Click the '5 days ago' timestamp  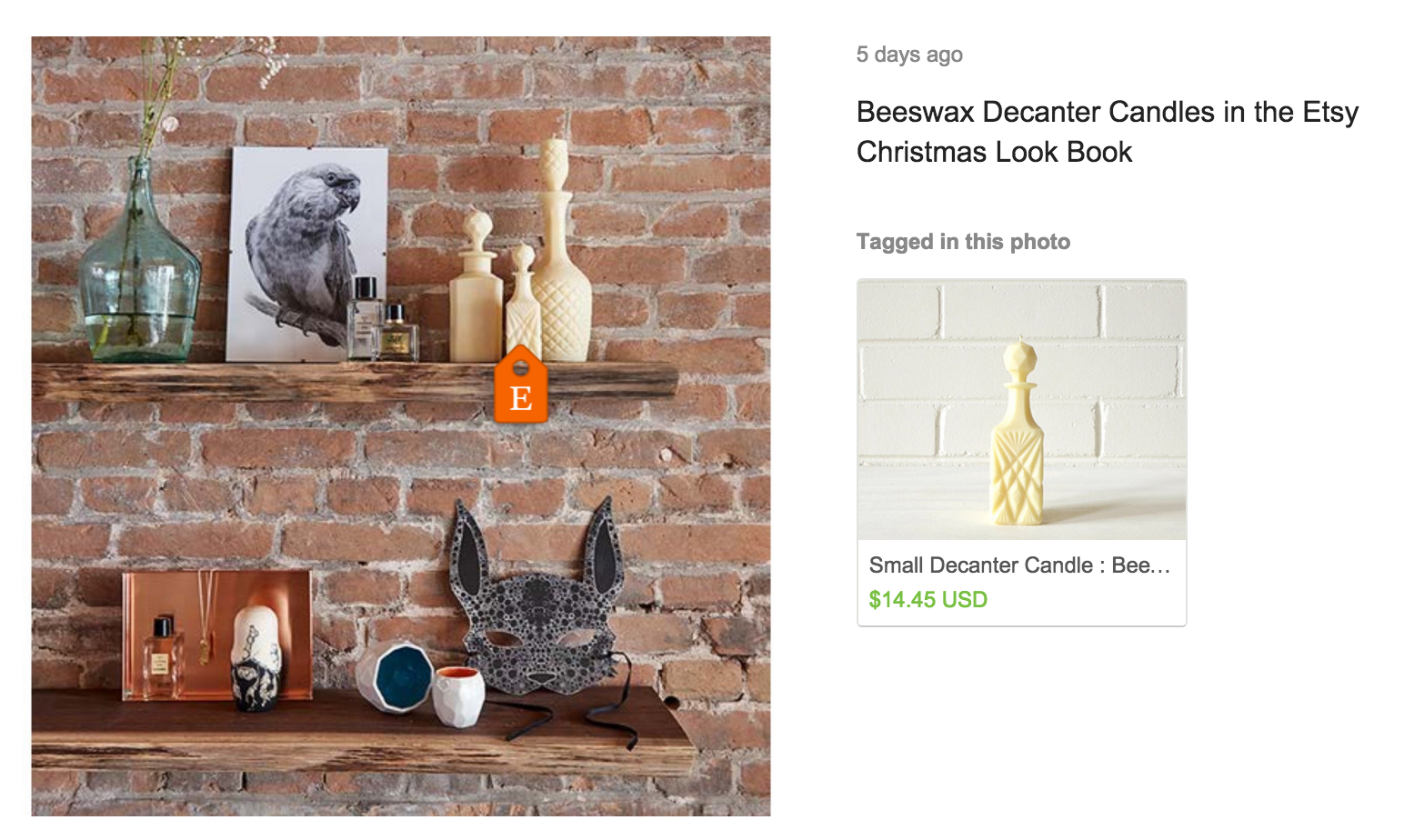(x=909, y=55)
